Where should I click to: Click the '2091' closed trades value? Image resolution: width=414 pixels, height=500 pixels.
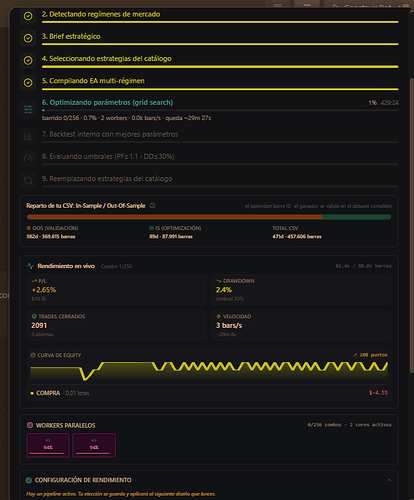(x=39, y=325)
